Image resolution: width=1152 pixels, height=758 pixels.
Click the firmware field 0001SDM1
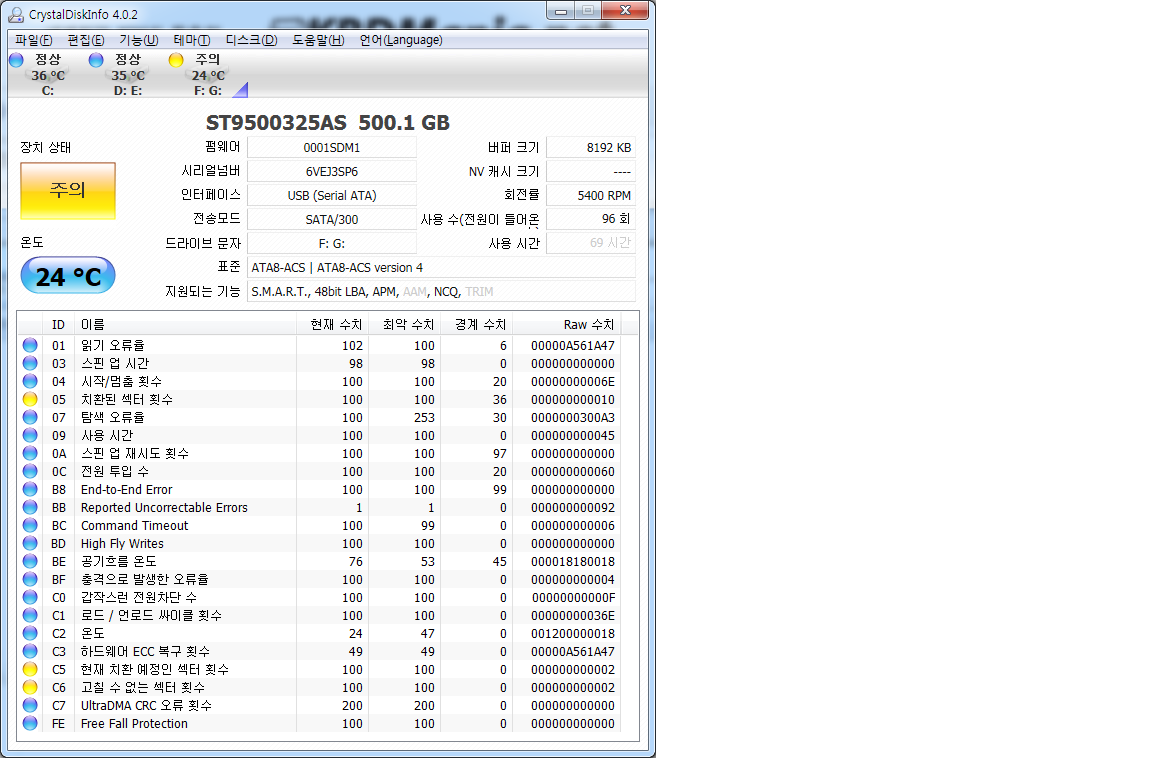[332, 148]
